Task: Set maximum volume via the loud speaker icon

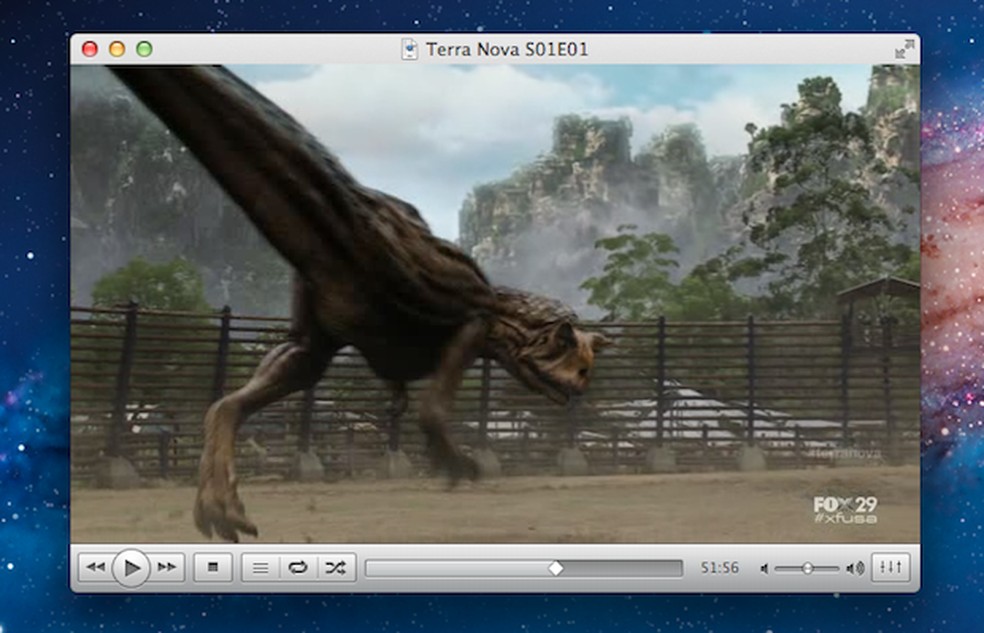Action: (854, 569)
